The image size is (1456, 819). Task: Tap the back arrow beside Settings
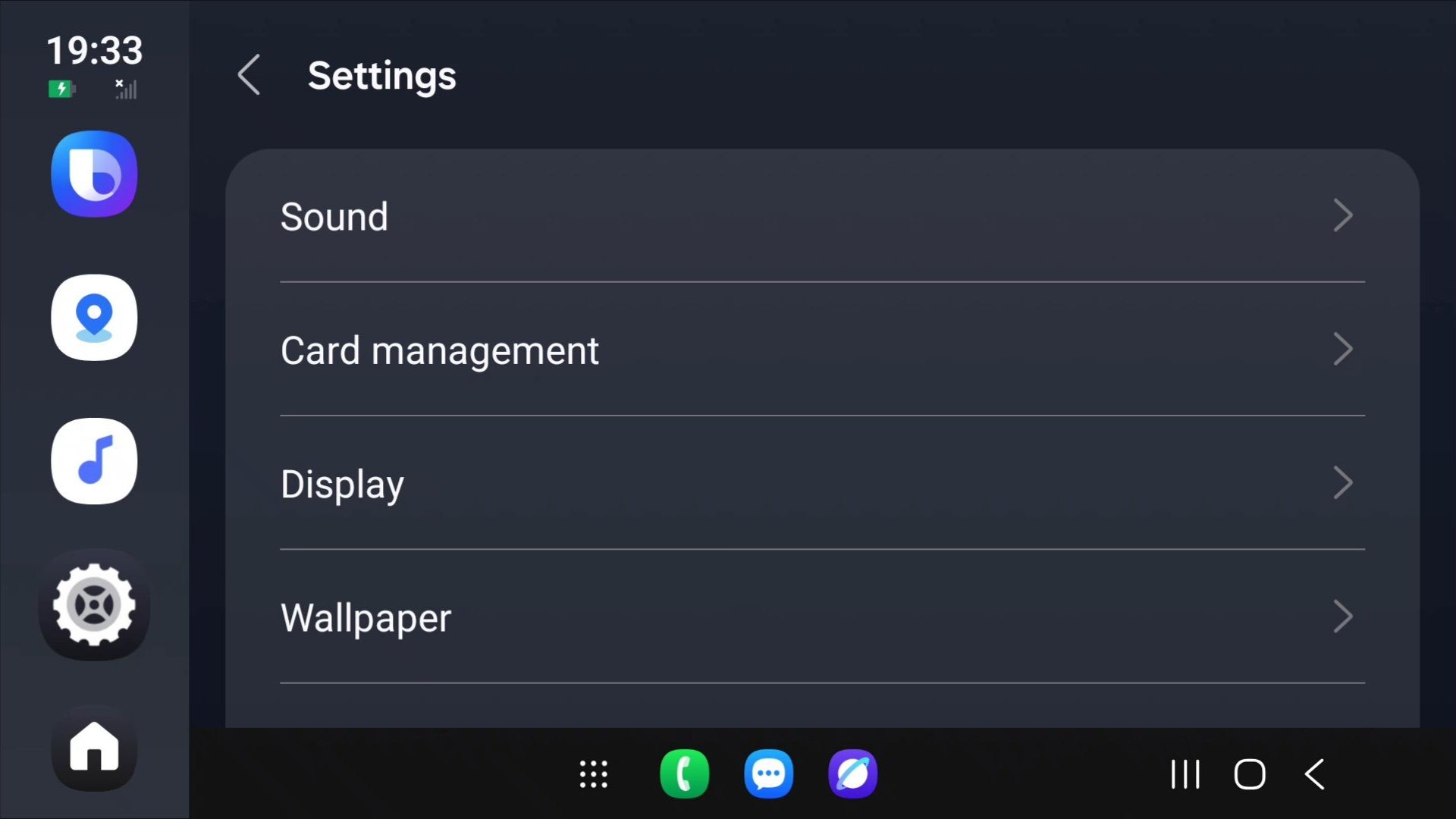click(249, 76)
